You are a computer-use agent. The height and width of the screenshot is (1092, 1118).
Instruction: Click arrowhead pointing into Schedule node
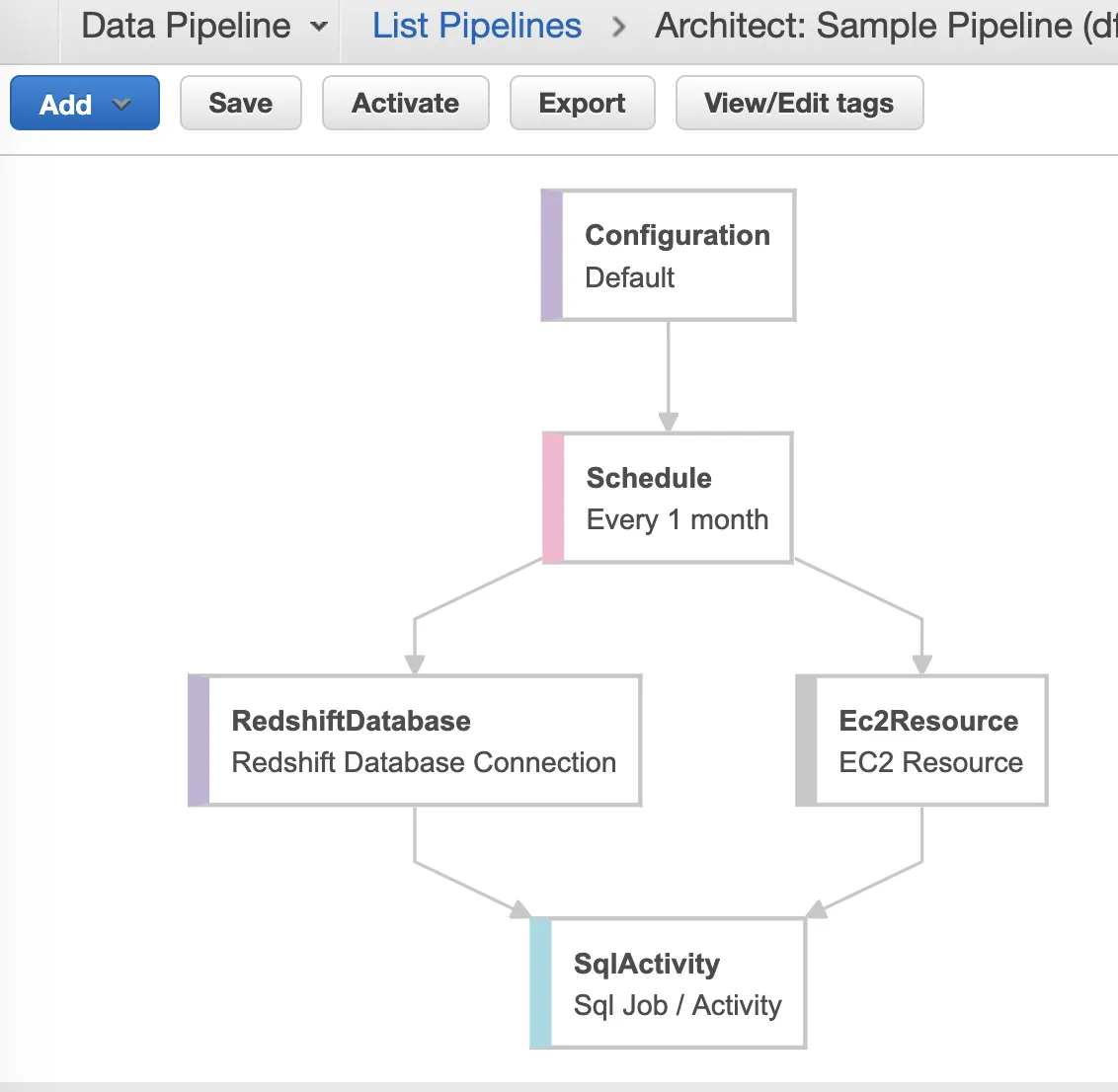669,422
